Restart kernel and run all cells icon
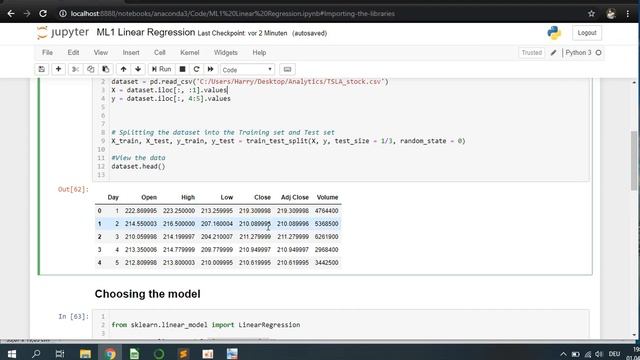The width and height of the screenshot is (640, 360). tap(211, 69)
